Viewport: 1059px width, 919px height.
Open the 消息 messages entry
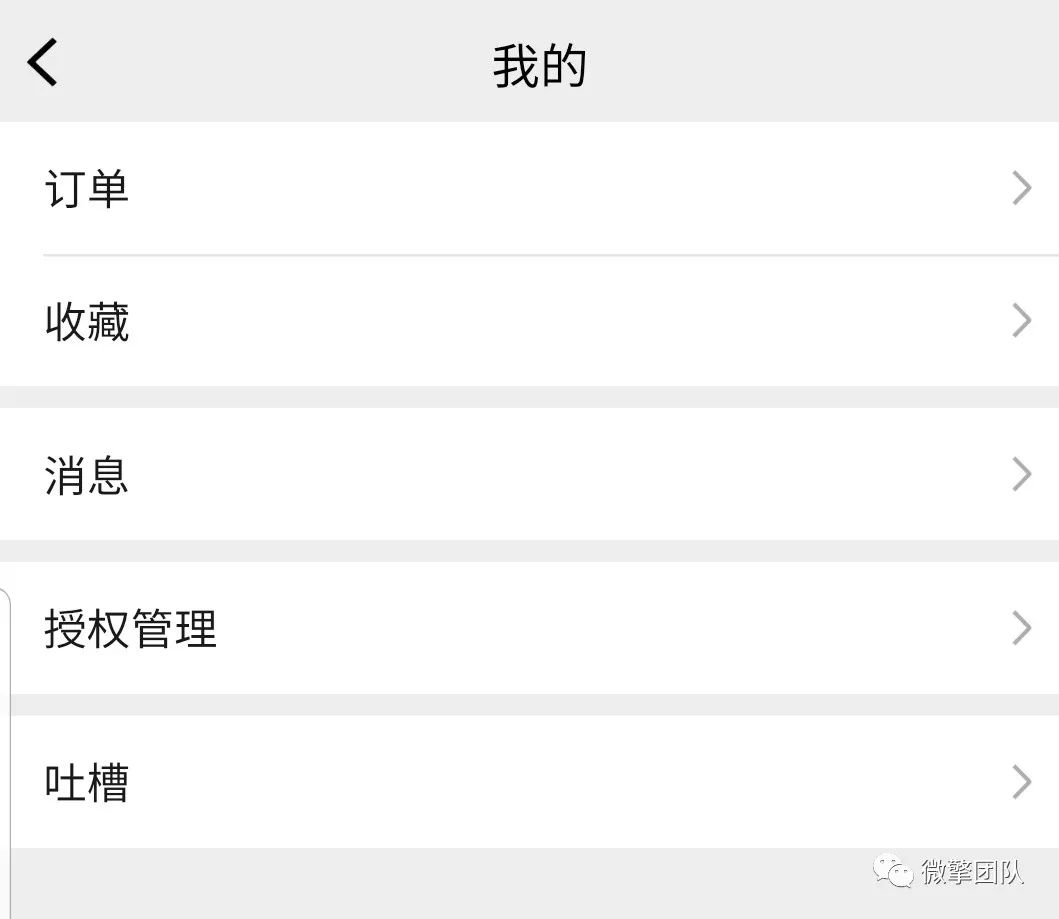point(530,474)
